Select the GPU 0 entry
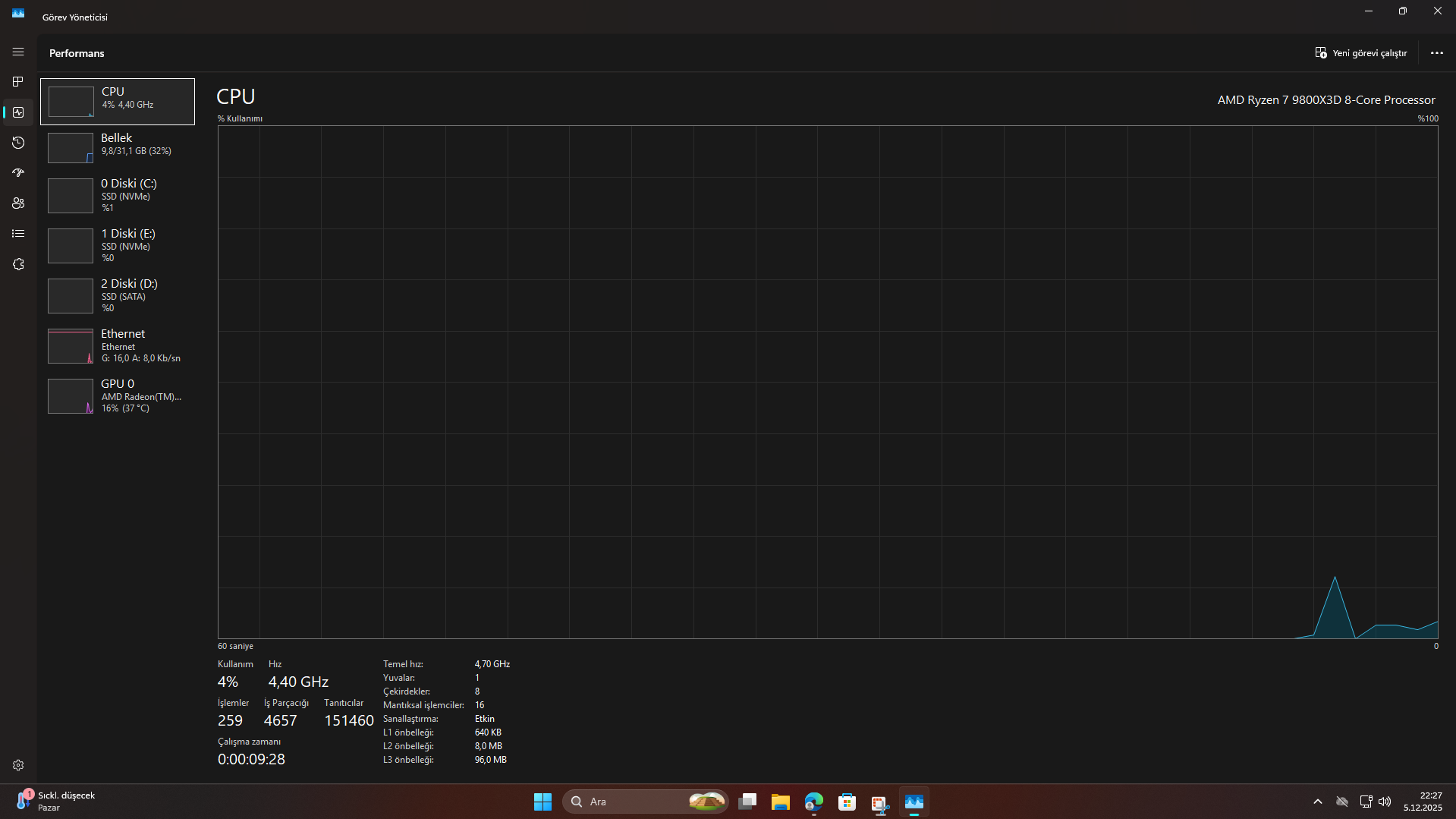The height and width of the screenshot is (819, 1456). 118,395
